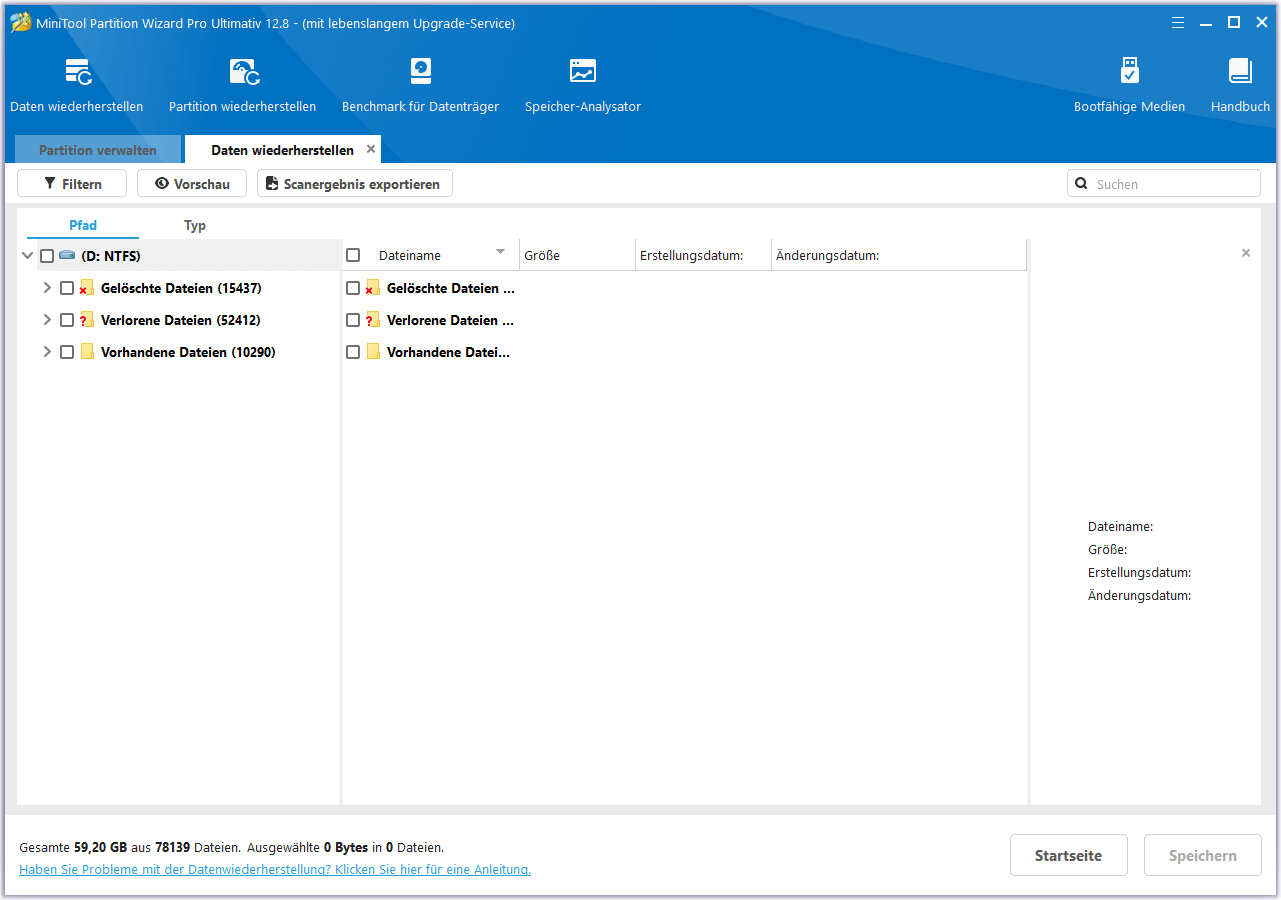
Task: Open the Speicher-Analysator tool
Action: click(x=583, y=85)
